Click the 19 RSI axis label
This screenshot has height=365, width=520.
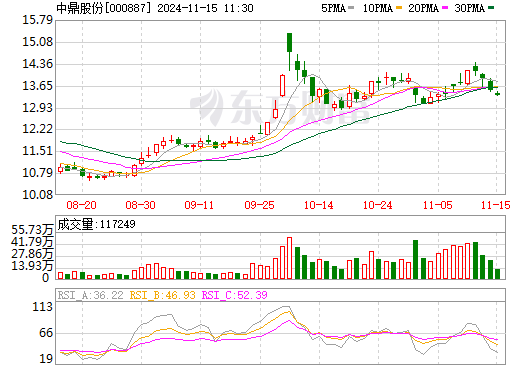(46, 359)
